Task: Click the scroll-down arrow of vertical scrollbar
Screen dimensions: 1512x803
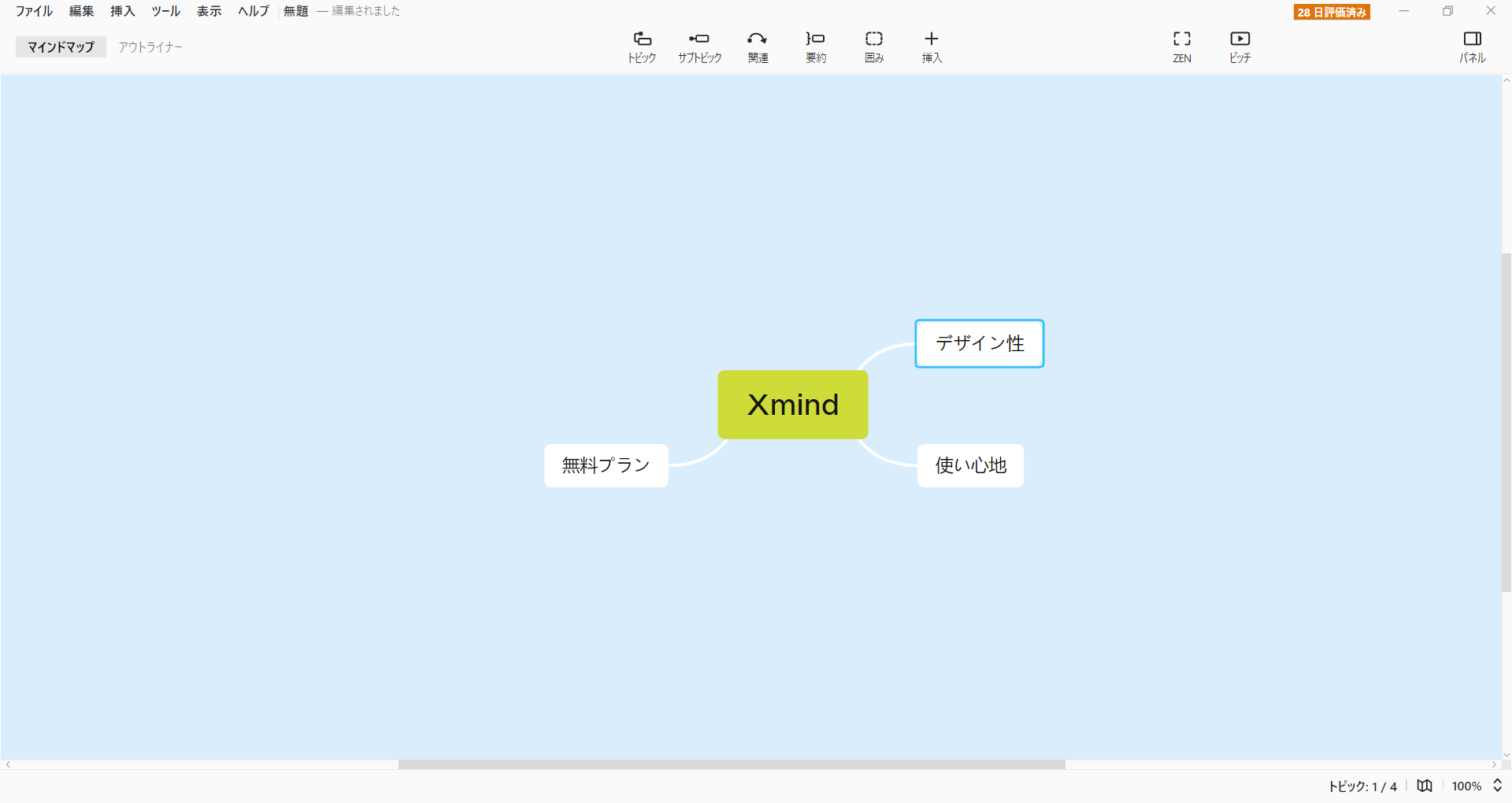Action: (x=1506, y=755)
